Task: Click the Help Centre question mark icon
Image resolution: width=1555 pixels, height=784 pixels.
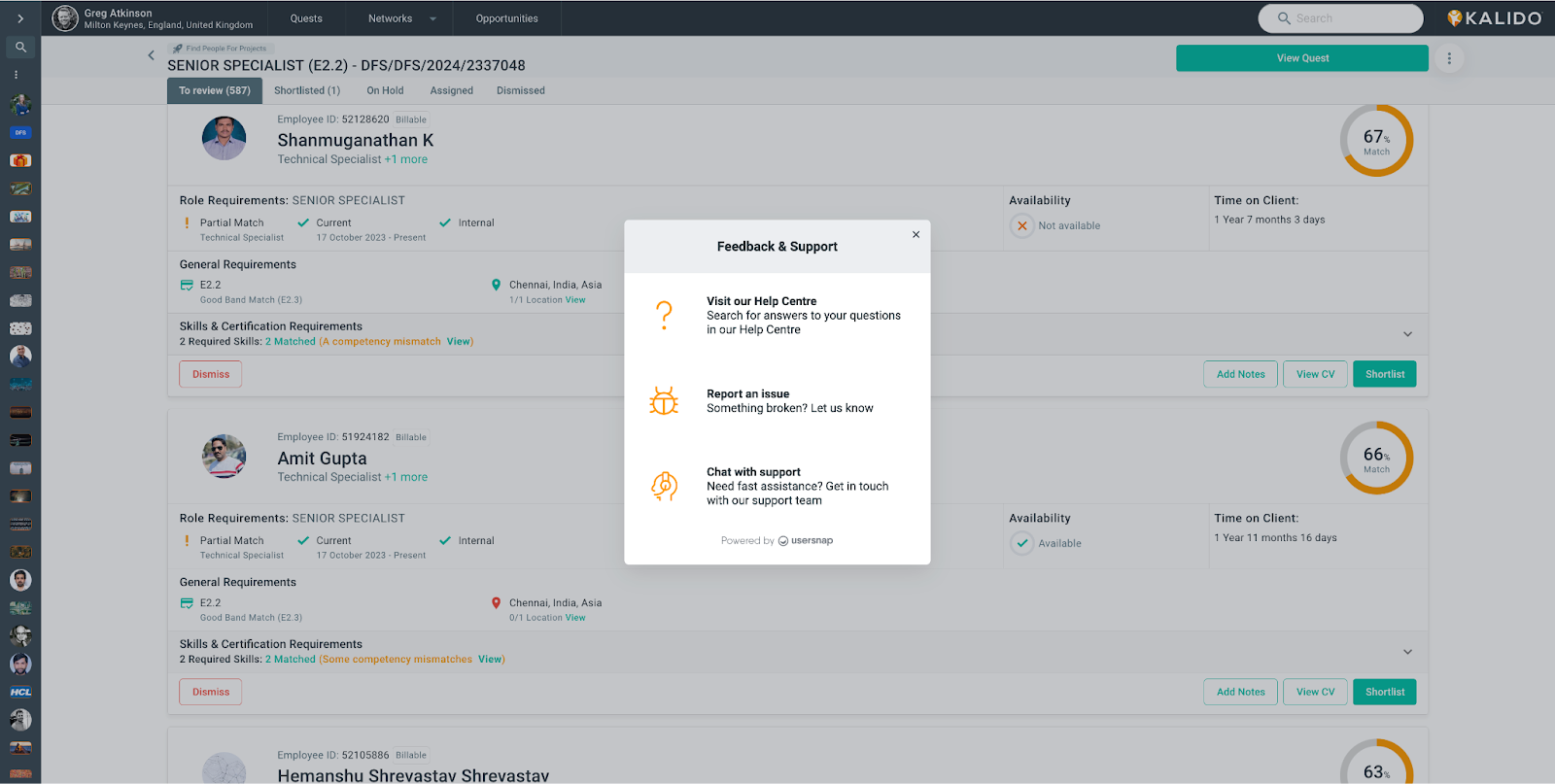Action: (x=664, y=316)
